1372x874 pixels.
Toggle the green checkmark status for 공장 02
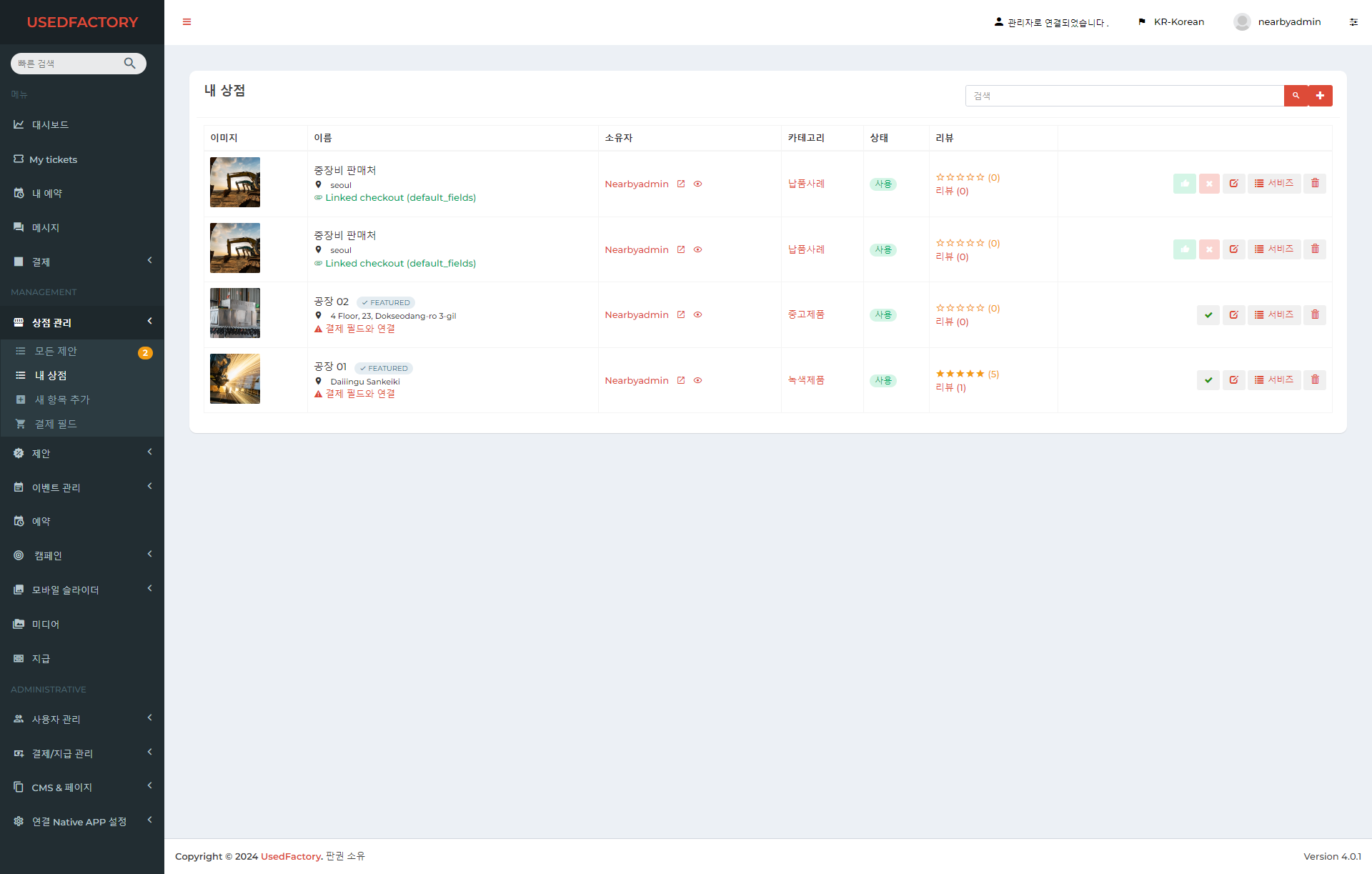pos(1208,315)
